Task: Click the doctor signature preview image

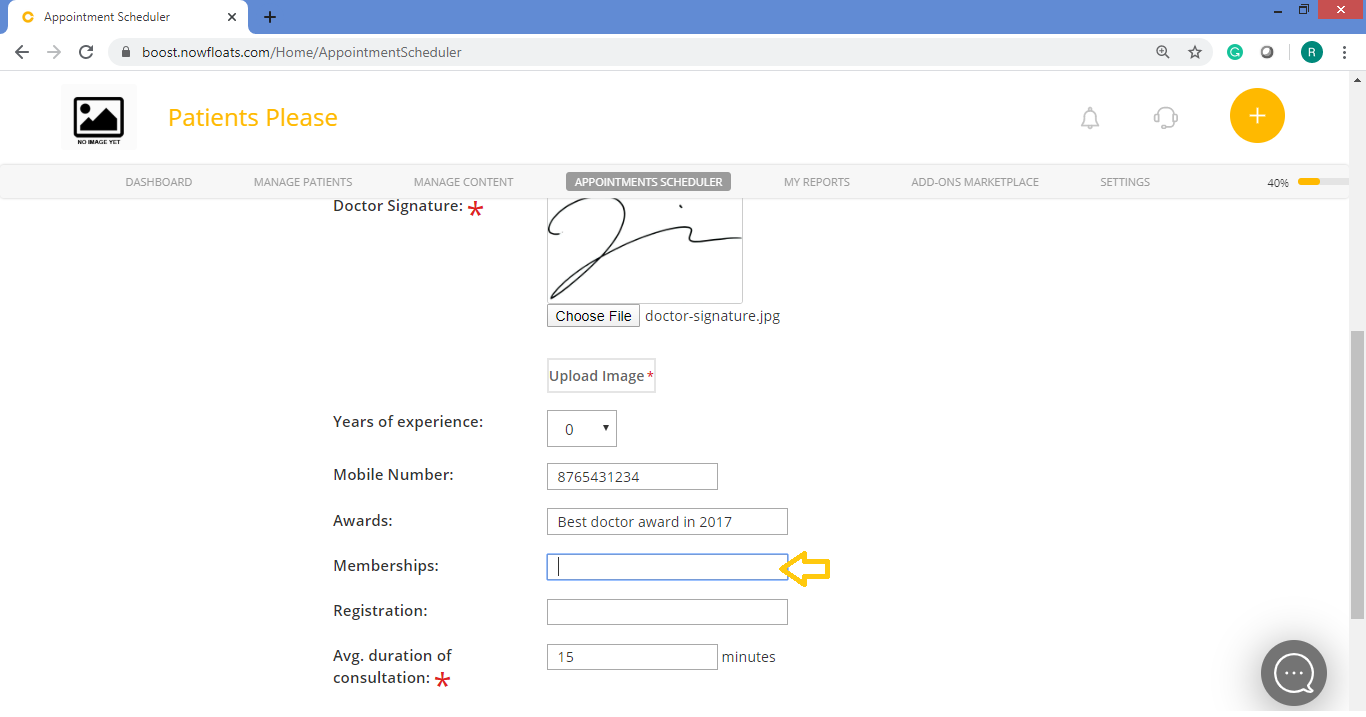Action: click(645, 250)
